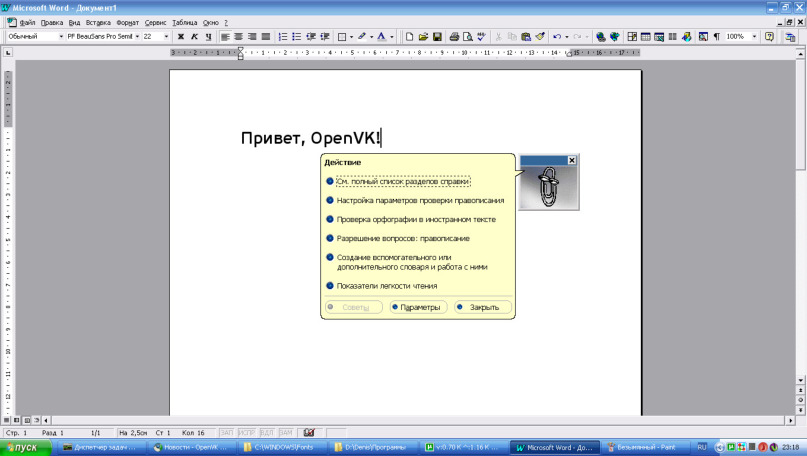
Task: Open Диспетчер задач from the taskbar
Action: (101, 448)
